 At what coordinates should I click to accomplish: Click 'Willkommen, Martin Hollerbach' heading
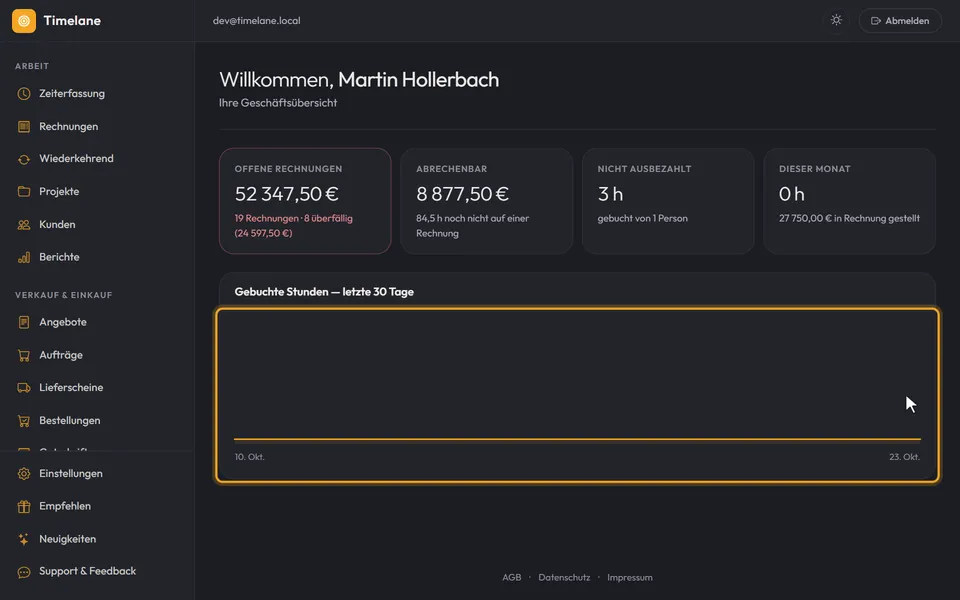click(x=359, y=80)
